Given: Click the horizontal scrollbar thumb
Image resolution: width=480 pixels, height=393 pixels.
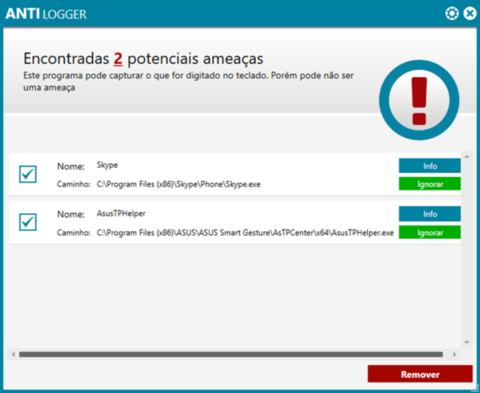Looking at the screenshot, I should pyautogui.click(x=231, y=354).
